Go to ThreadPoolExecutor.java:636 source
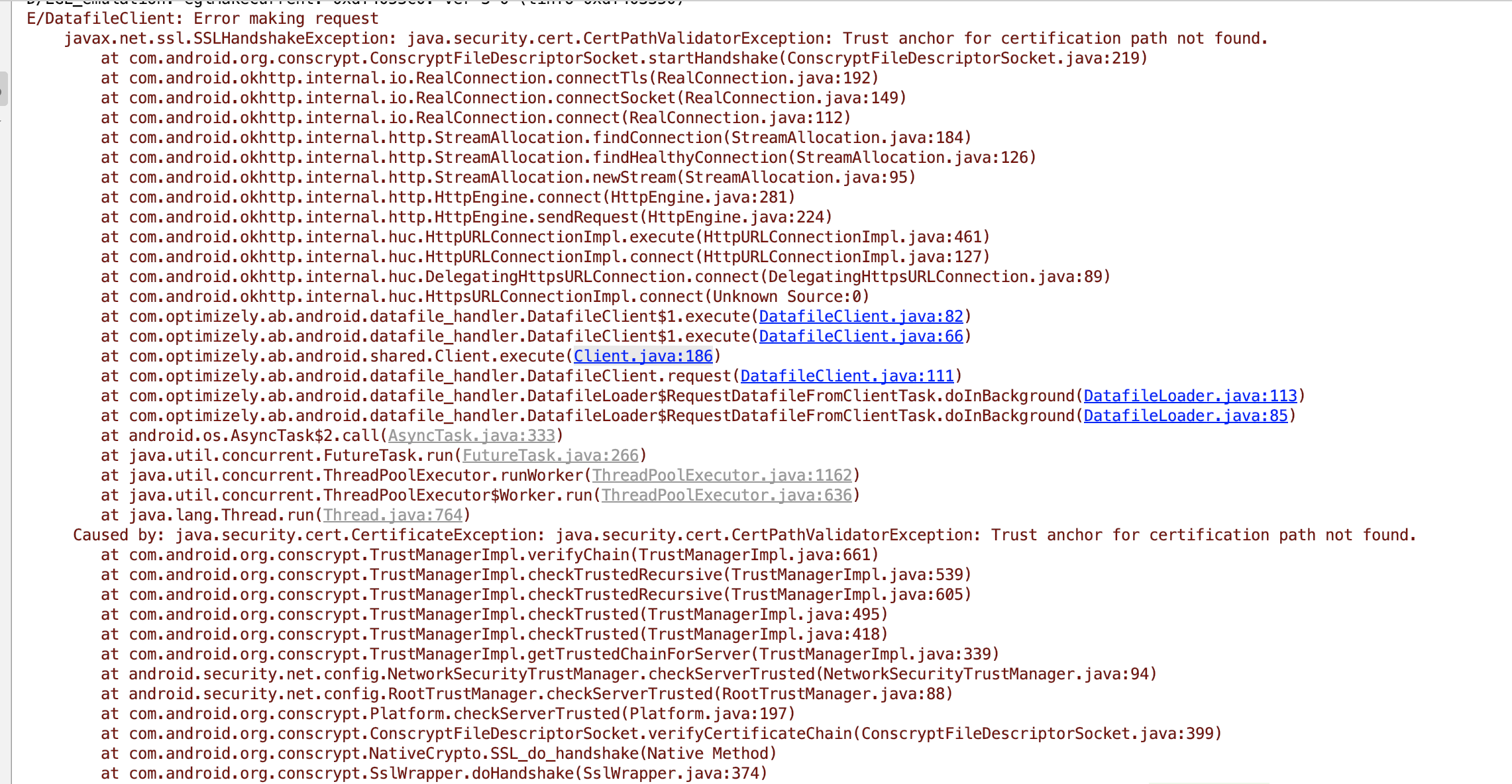This screenshot has height=784, width=1512. click(726, 495)
